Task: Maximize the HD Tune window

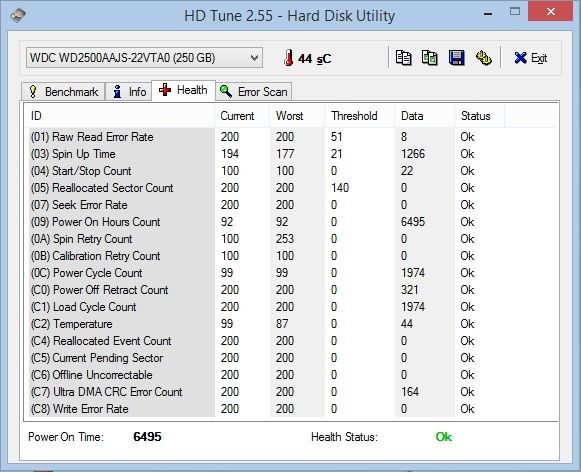Action: point(515,12)
